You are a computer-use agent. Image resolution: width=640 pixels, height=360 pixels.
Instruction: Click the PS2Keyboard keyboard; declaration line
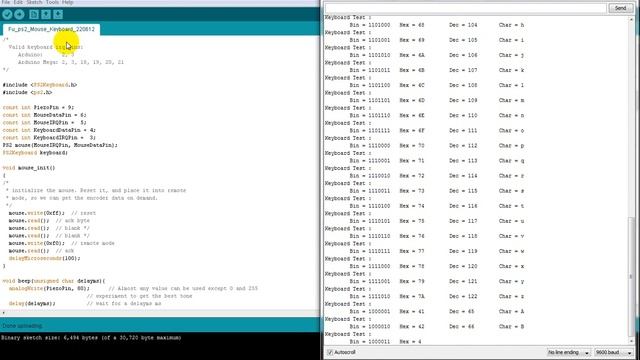coord(35,153)
